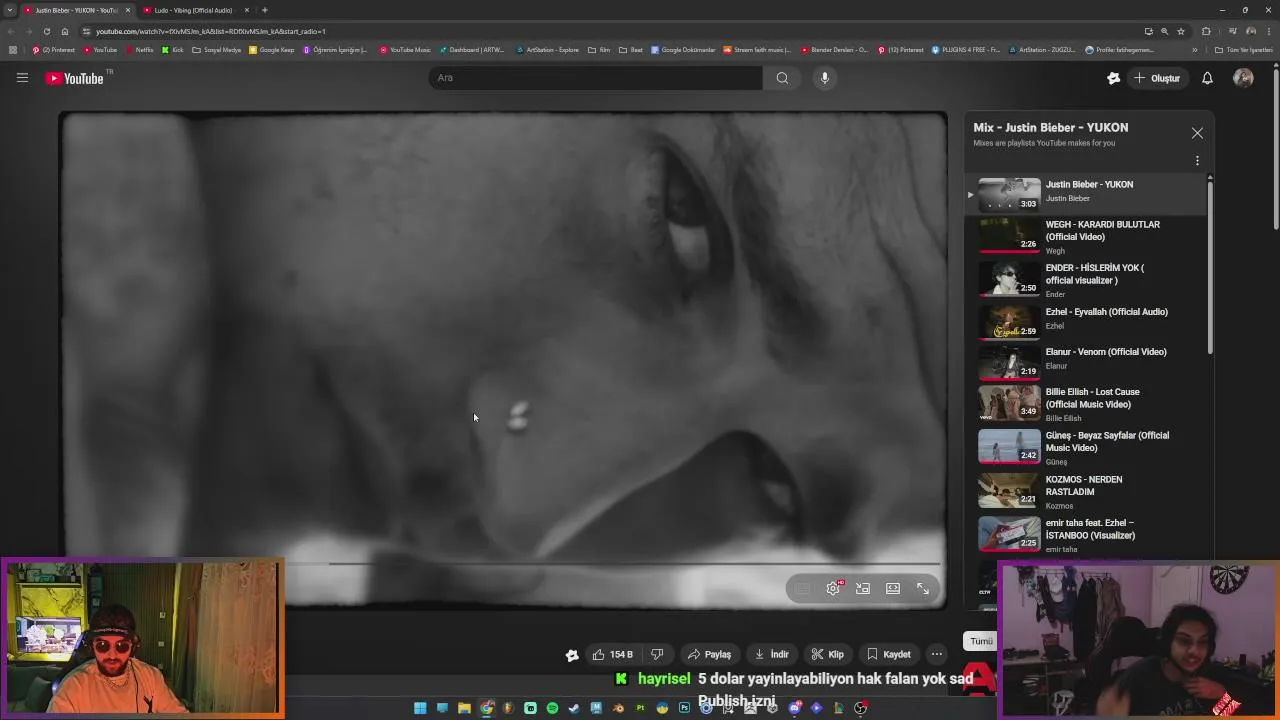Image resolution: width=1280 pixels, height=720 pixels.
Task: Play KOZMOS - NERDEN RASTLADIM
Action: click(1088, 491)
